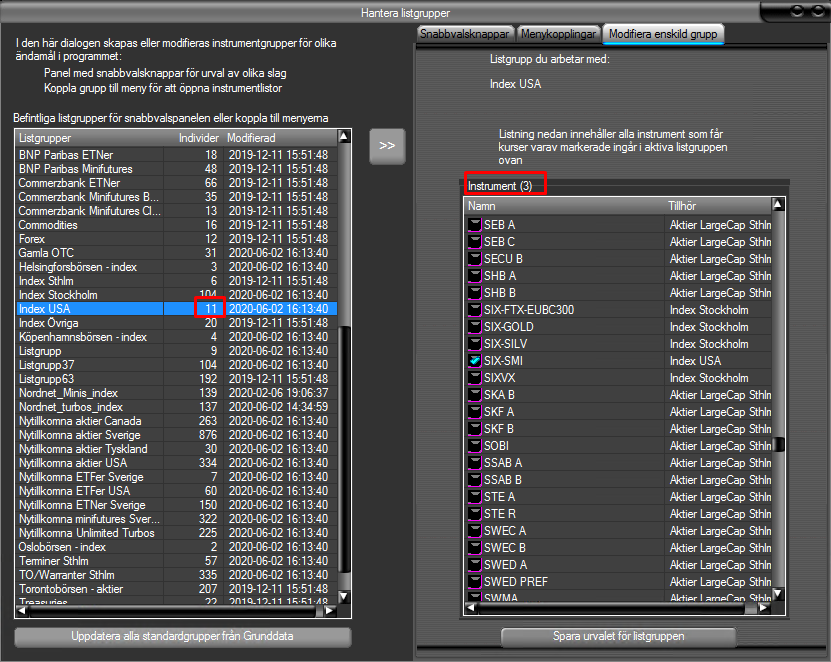
Task: Sort instruments by Tillhör column header
Action: tap(717, 205)
